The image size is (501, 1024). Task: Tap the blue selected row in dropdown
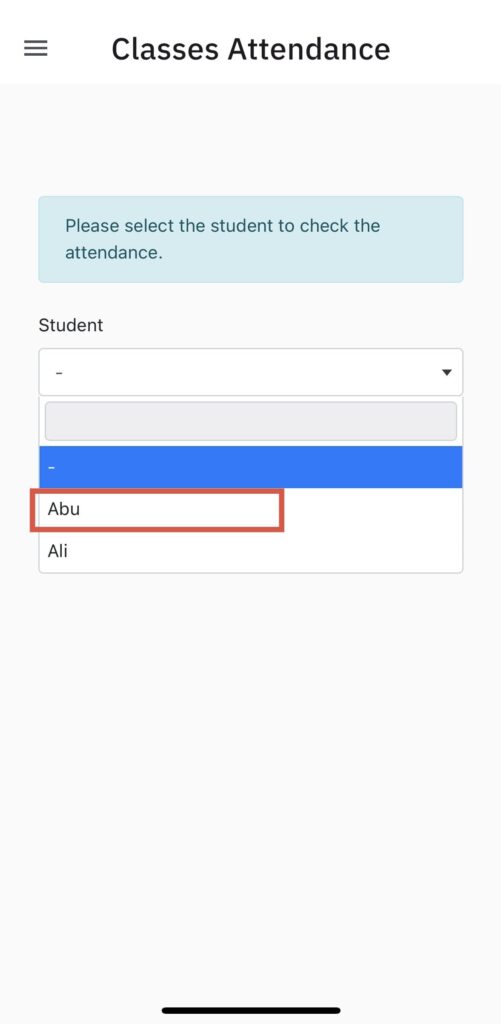[251, 467]
